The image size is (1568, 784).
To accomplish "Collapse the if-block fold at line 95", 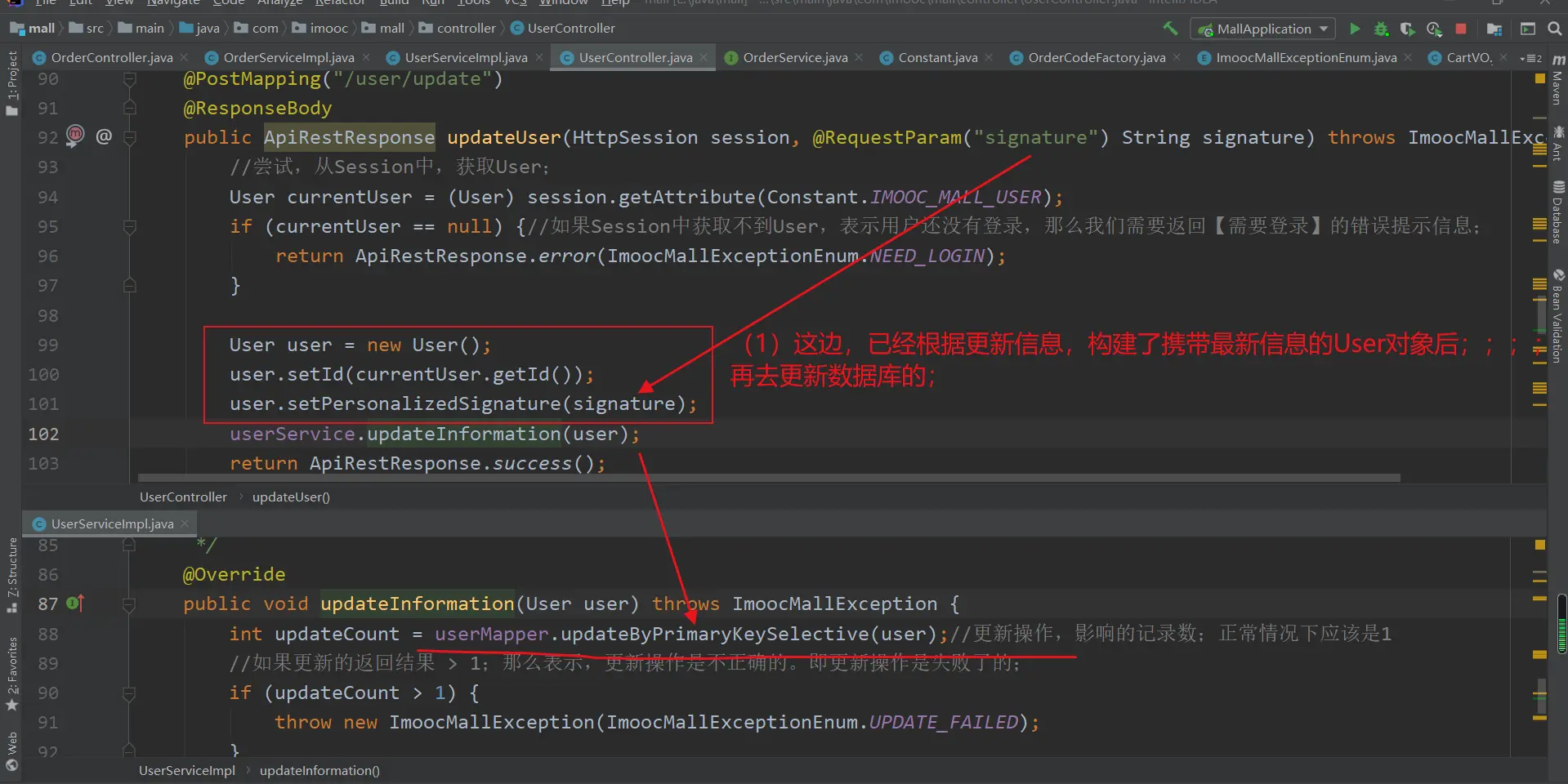I will [x=129, y=226].
